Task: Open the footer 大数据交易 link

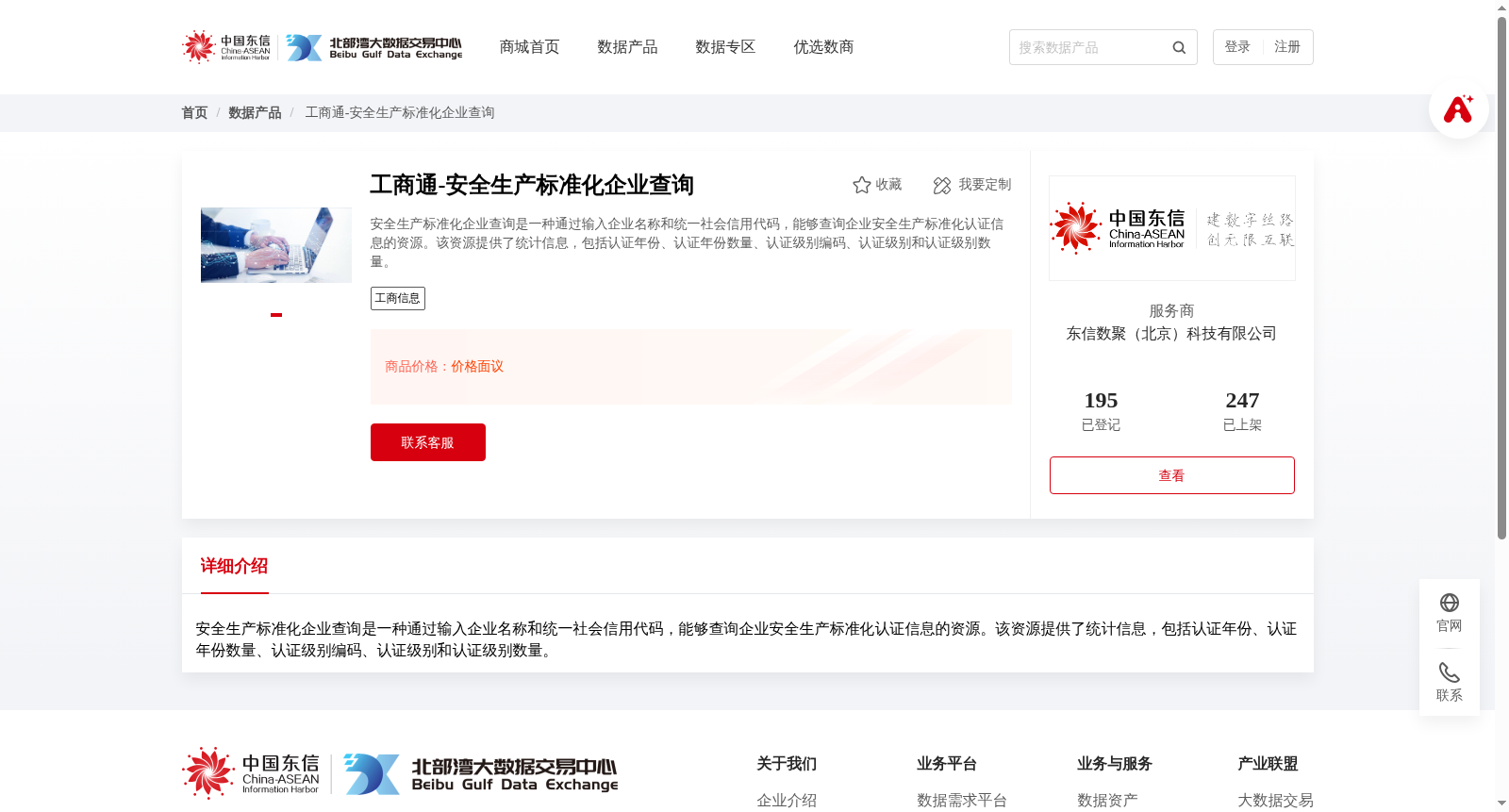Action: (1275, 801)
